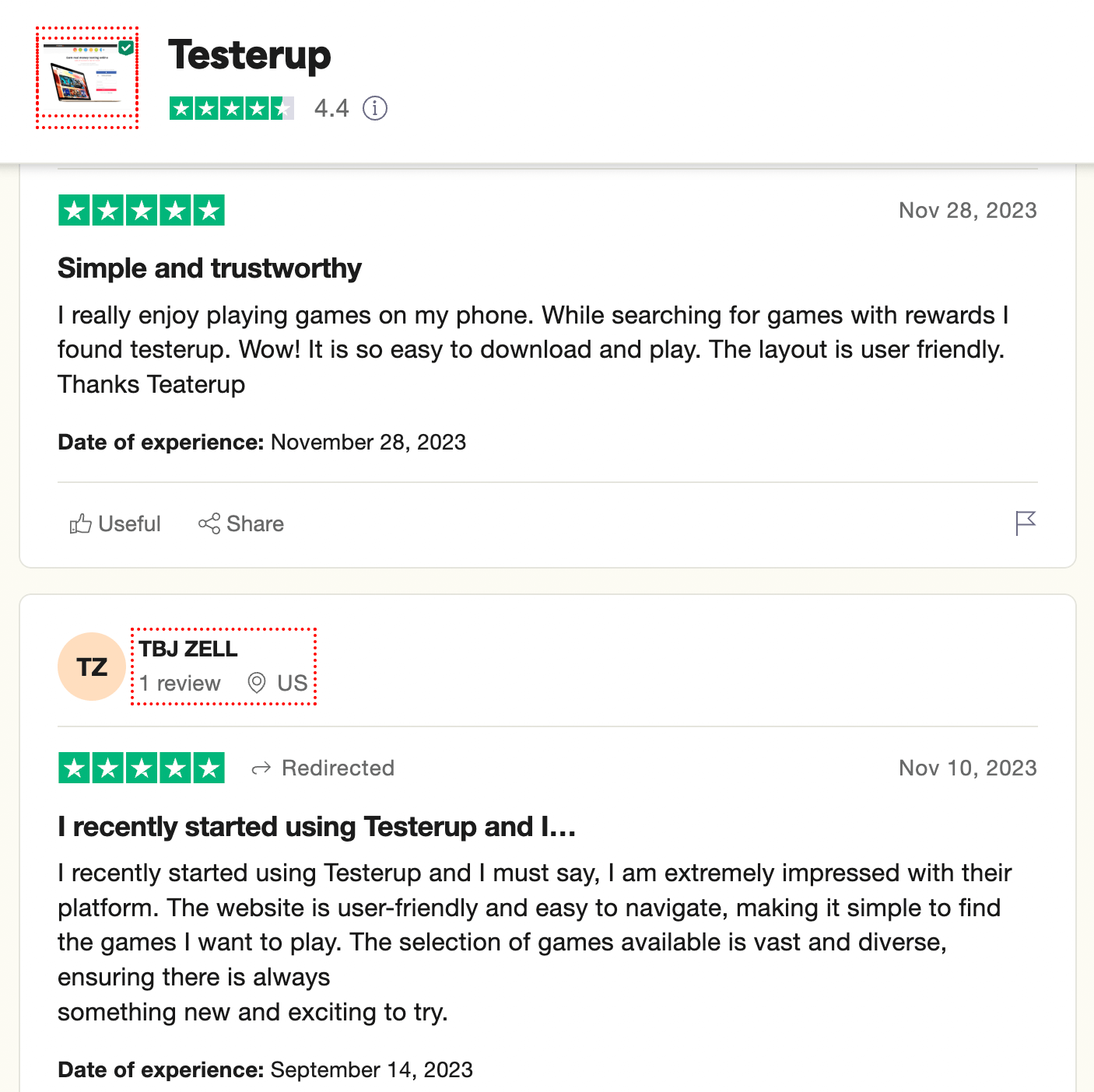The width and height of the screenshot is (1094, 1092).
Task: Expand TBJ ZELL's truncated review title
Action: coord(316,827)
